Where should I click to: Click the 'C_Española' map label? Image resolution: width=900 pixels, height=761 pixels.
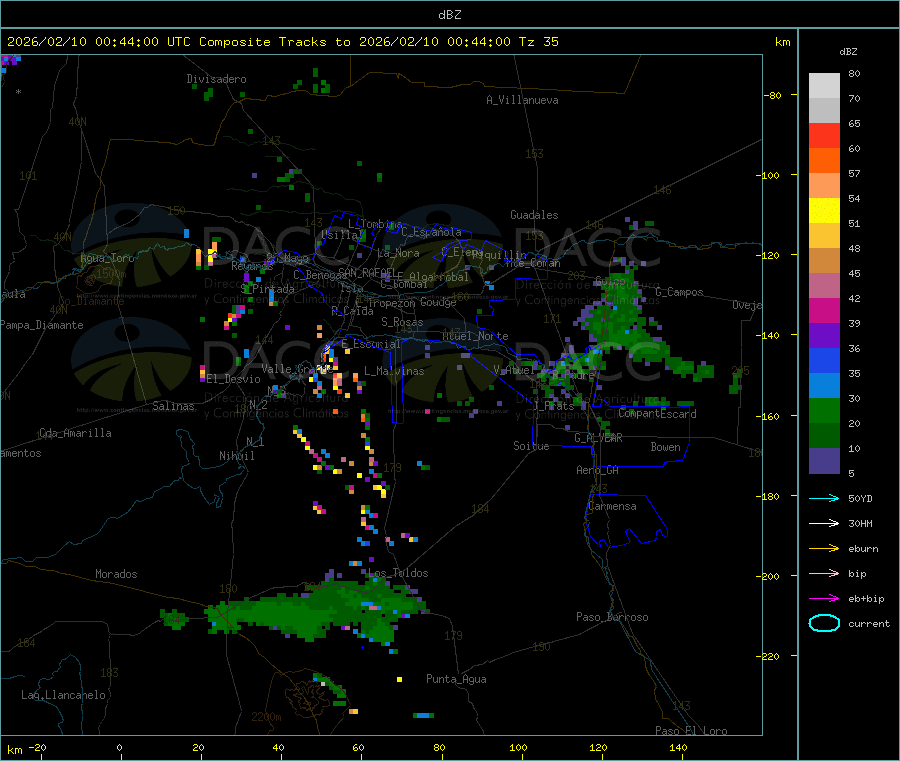coord(432,232)
